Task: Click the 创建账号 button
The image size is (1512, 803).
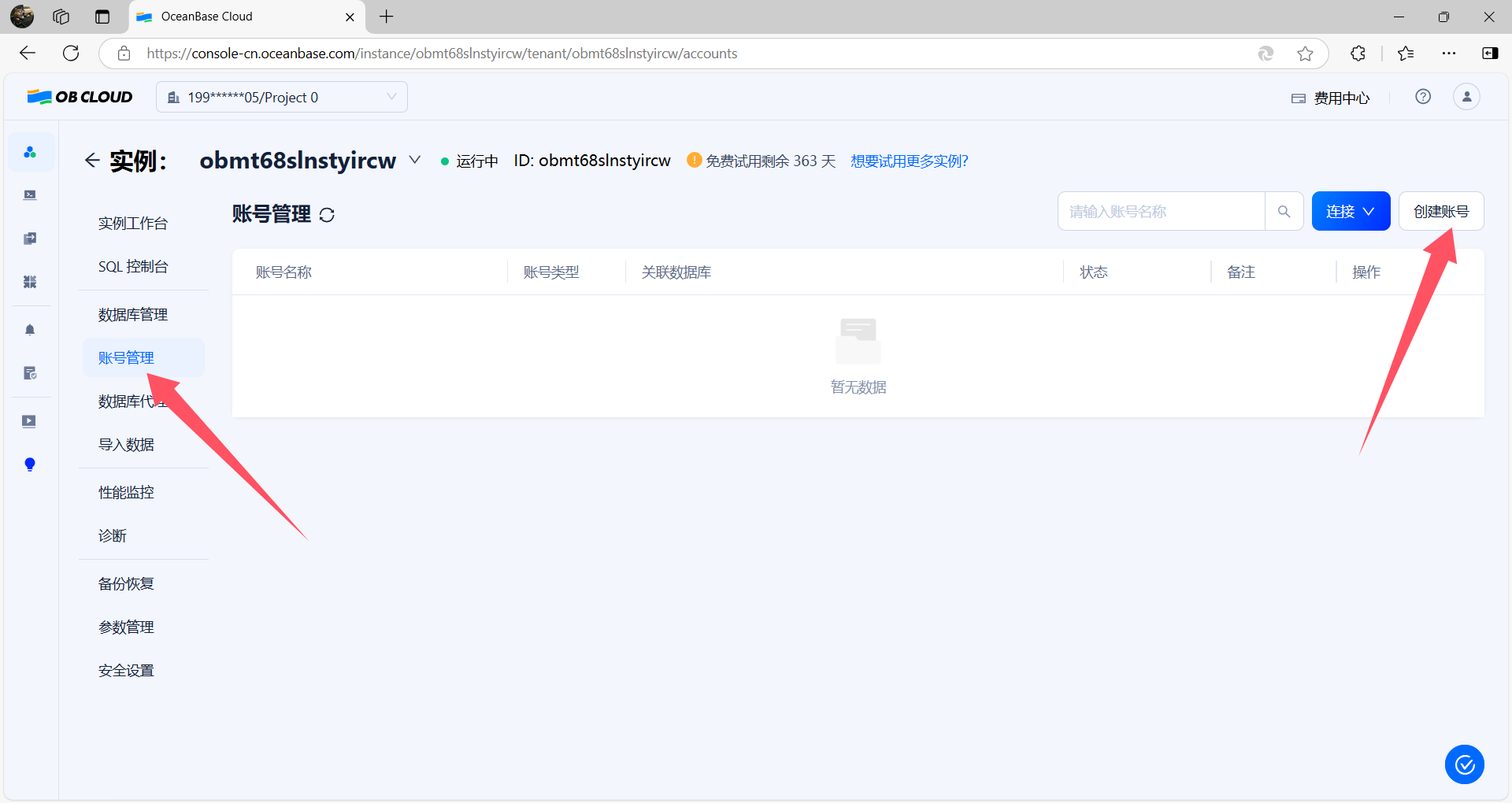Action: click(1441, 212)
